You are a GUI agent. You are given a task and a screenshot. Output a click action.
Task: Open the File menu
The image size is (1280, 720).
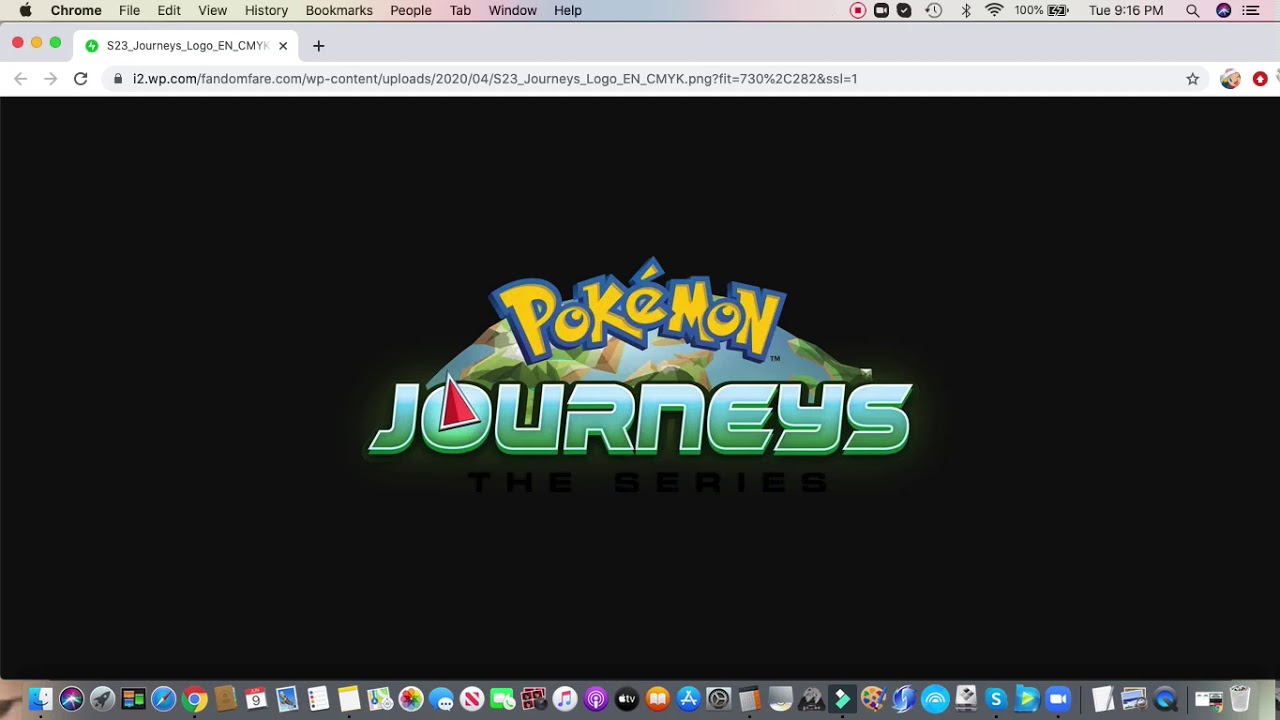coord(129,10)
